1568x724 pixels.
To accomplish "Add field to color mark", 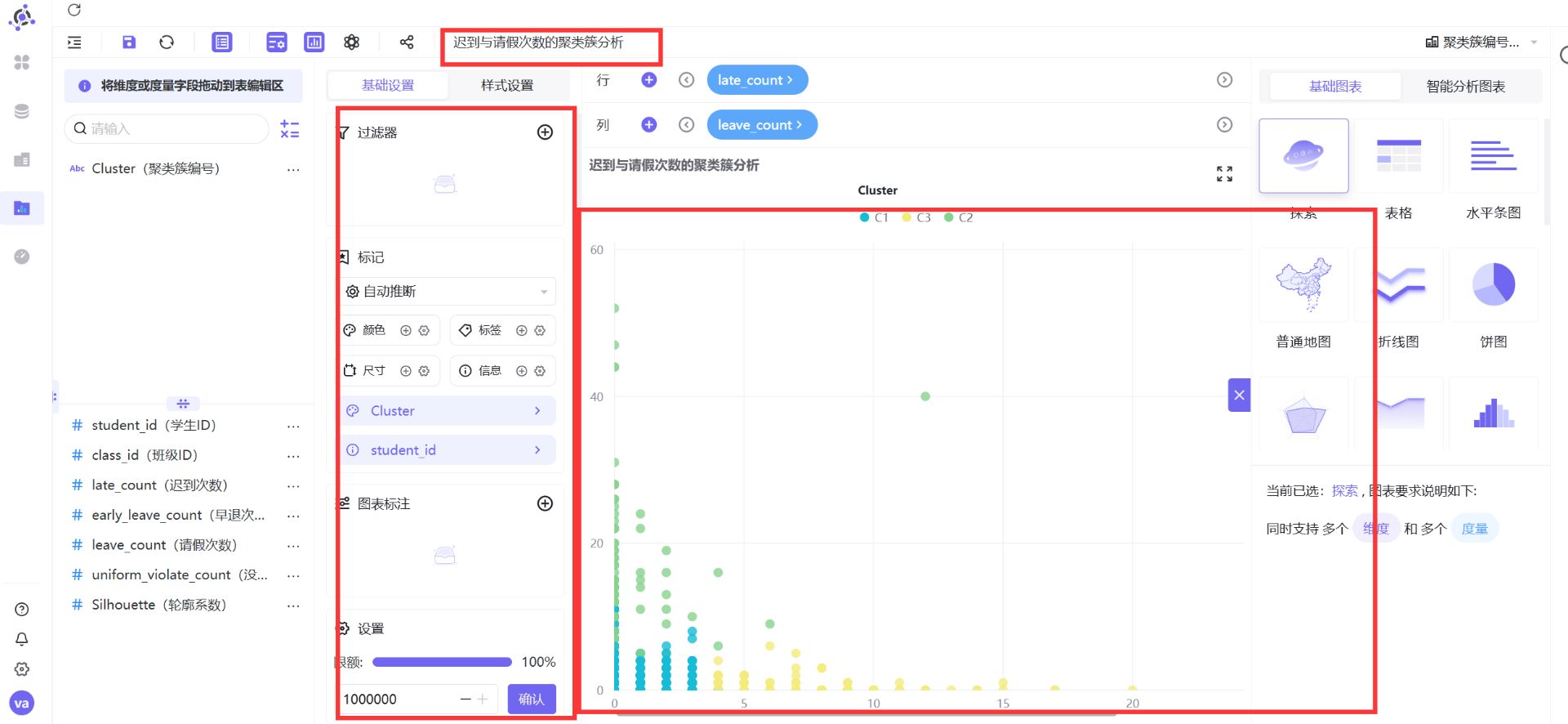I will click(406, 330).
